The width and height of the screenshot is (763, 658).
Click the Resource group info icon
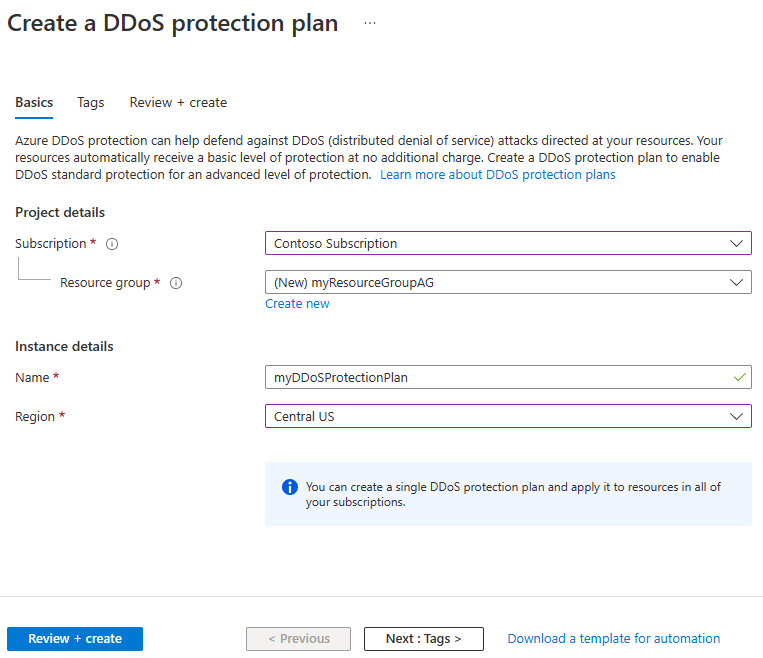tap(176, 283)
